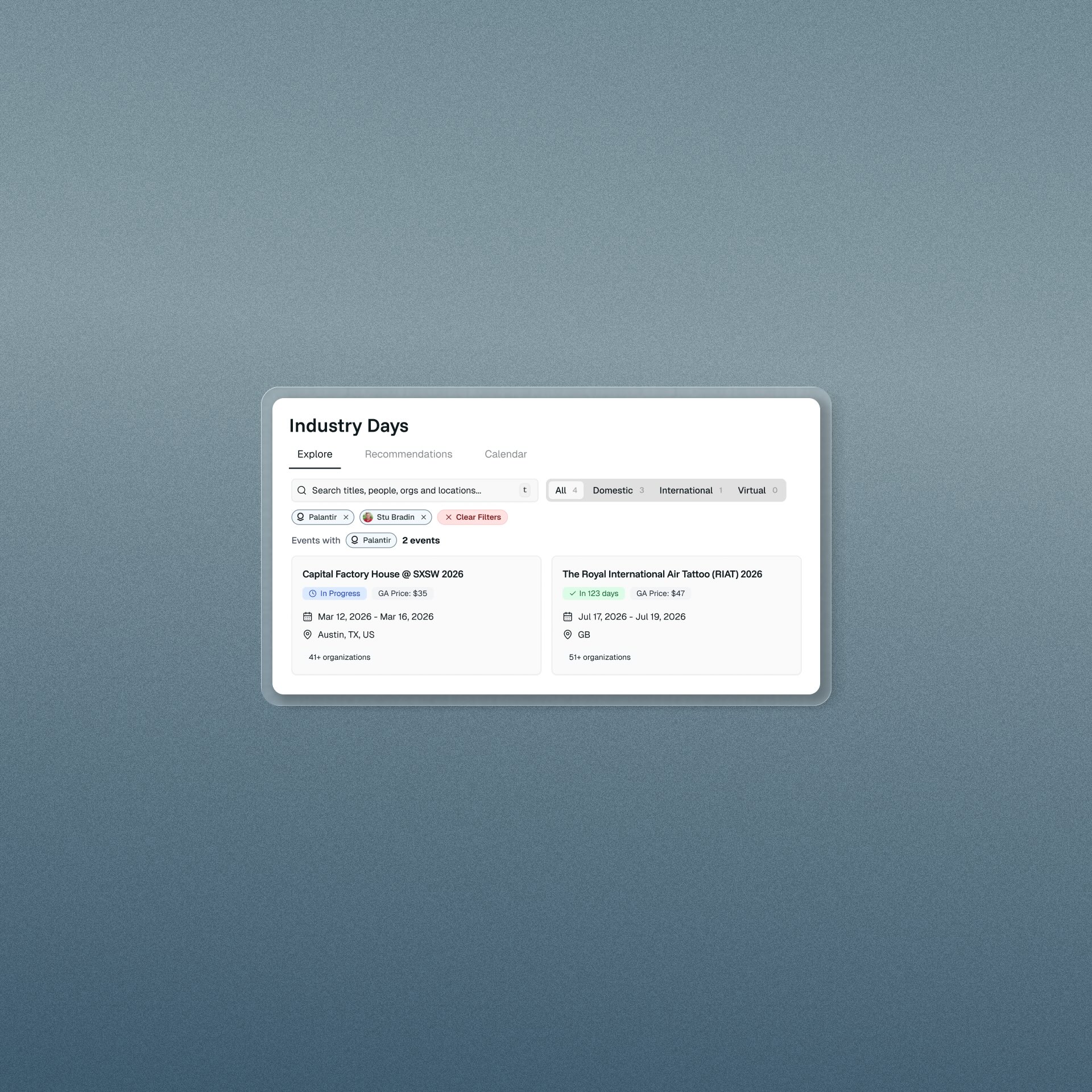This screenshot has width=1092, height=1092.
Task: Filter by Virtual events
Action: (756, 490)
